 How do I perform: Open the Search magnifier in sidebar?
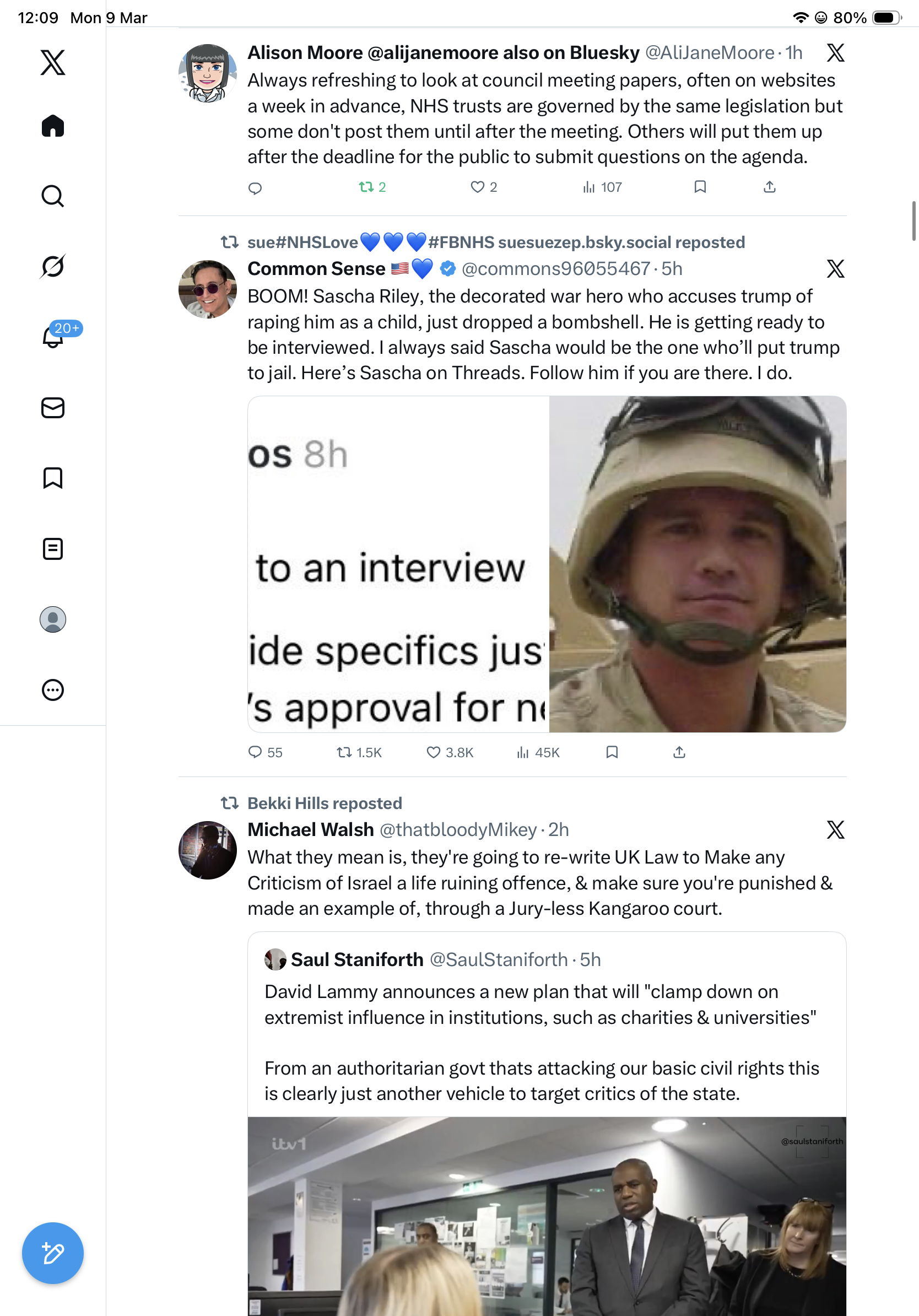[53, 196]
